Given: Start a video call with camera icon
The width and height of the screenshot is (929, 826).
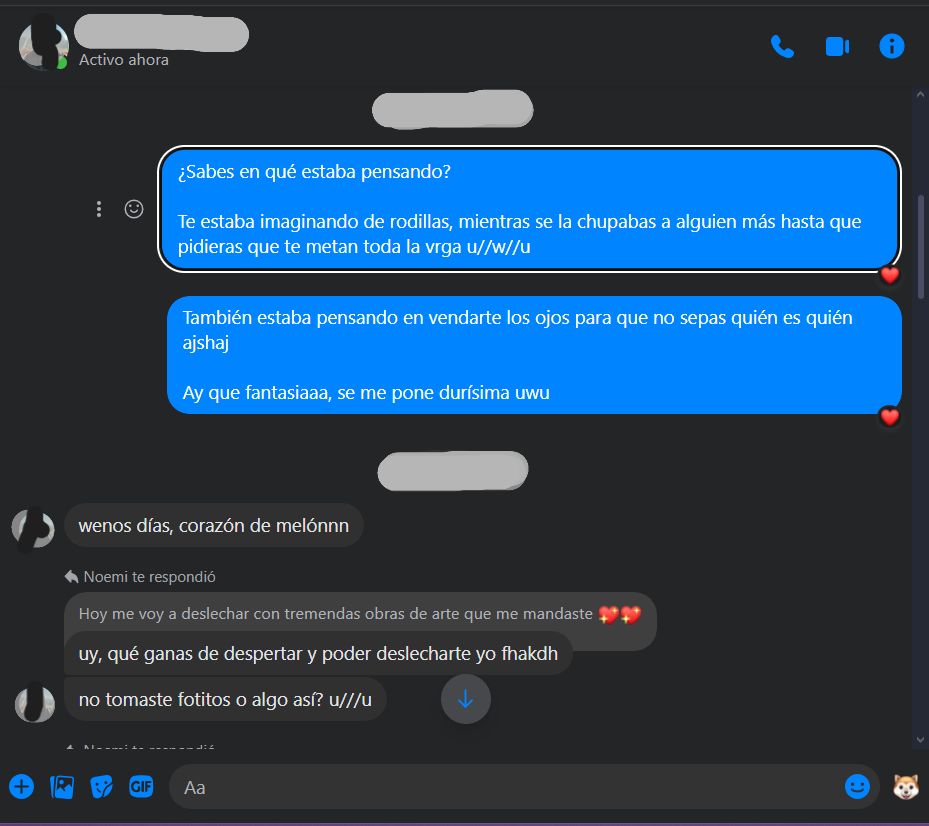Looking at the screenshot, I should pyautogui.click(x=837, y=47).
